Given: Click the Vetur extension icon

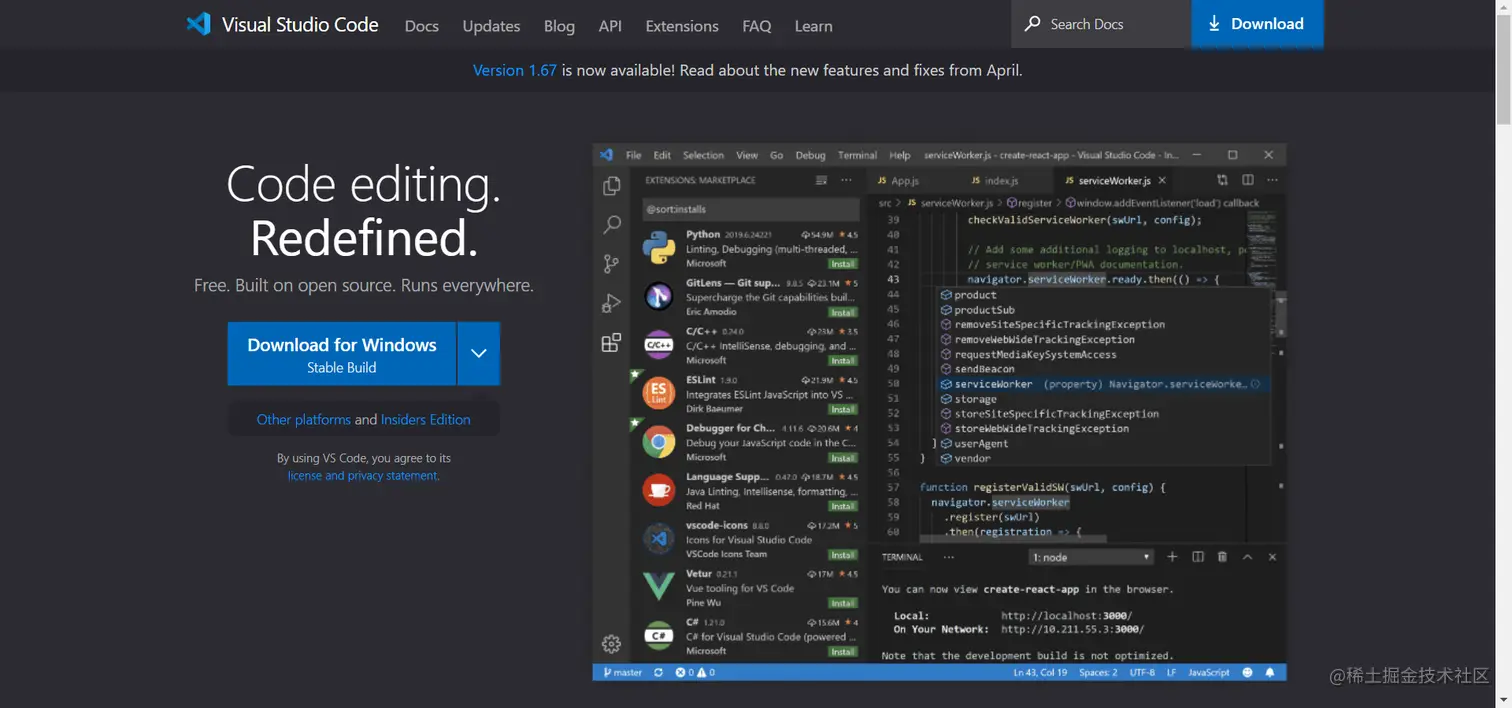Looking at the screenshot, I should pyautogui.click(x=658, y=586).
